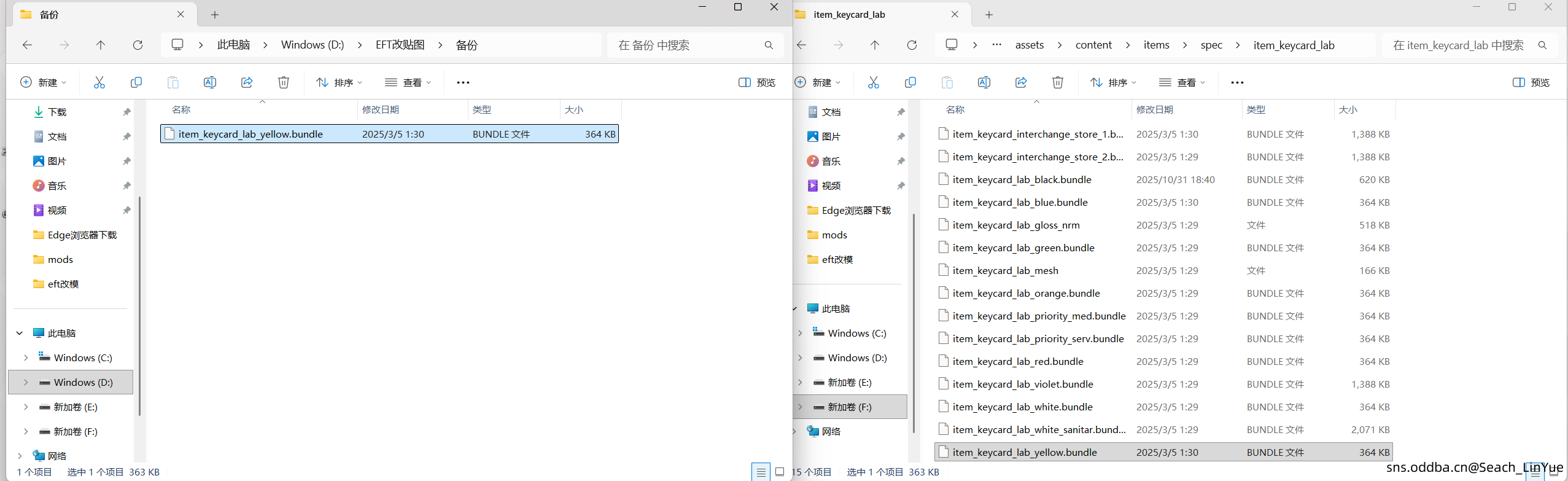The image size is (1568, 481).
Task: Expand 网络 node in 备份 window sidebar
Action: click(x=20, y=456)
